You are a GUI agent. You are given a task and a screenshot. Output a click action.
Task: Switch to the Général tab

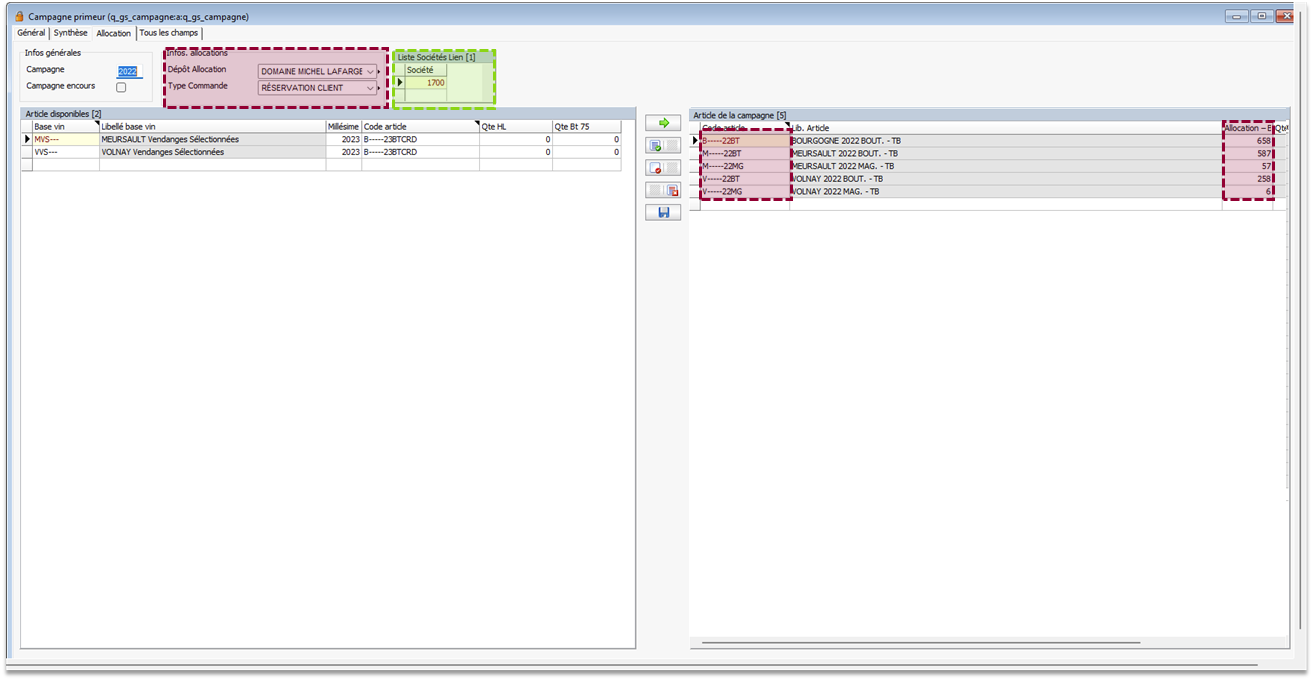coord(31,33)
